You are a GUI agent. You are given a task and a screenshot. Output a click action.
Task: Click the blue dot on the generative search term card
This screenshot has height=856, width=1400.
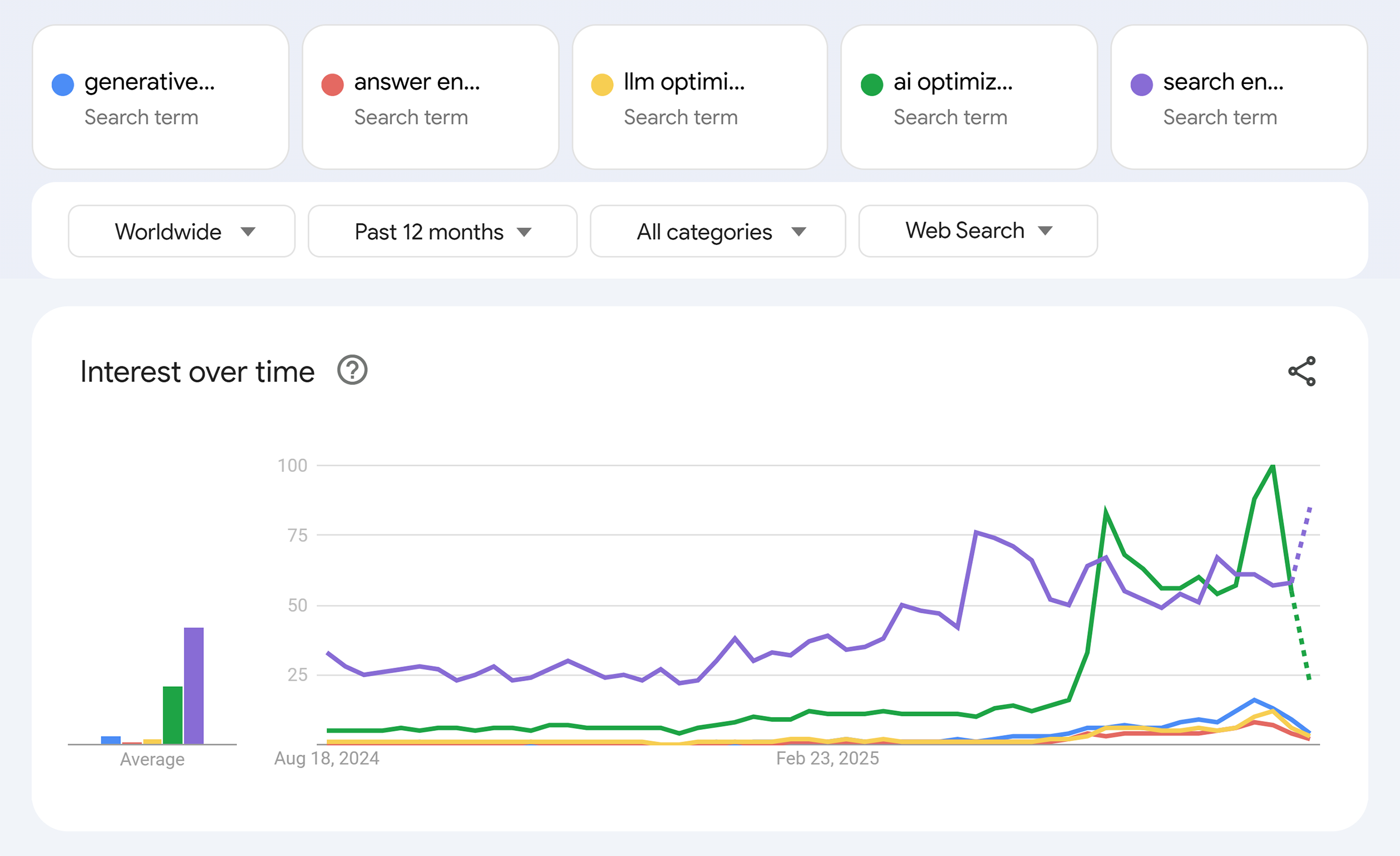[x=63, y=83]
